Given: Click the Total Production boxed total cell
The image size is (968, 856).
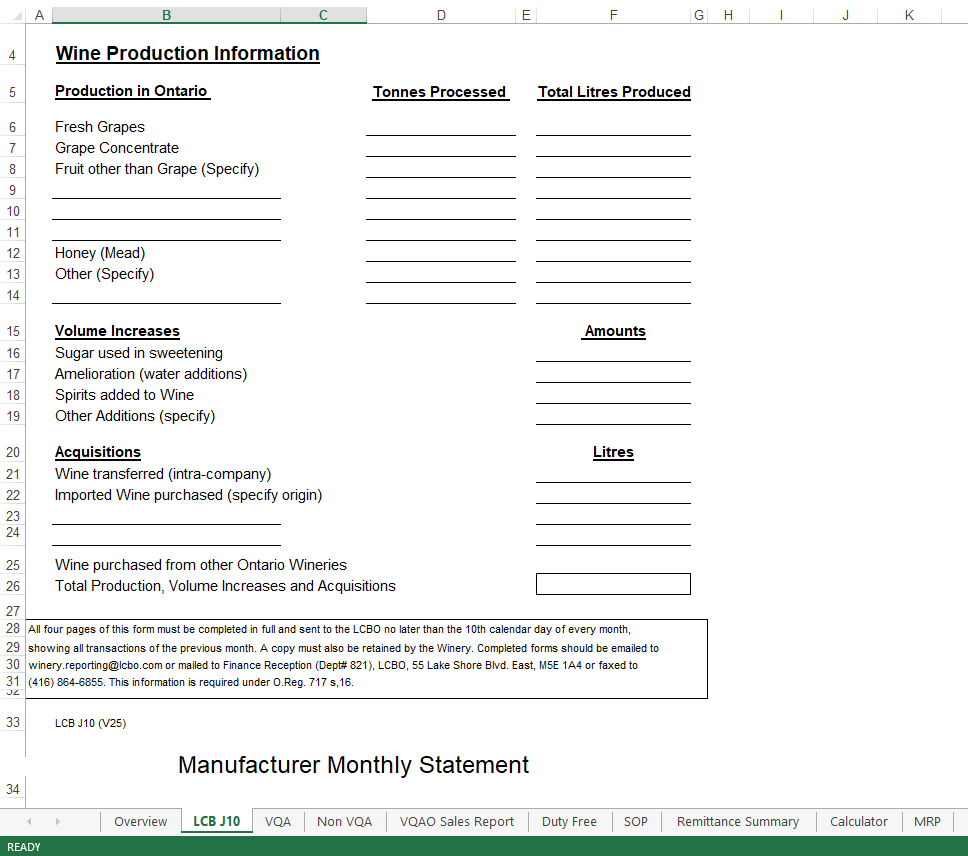Looking at the screenshot, I should tap(614, 584).
